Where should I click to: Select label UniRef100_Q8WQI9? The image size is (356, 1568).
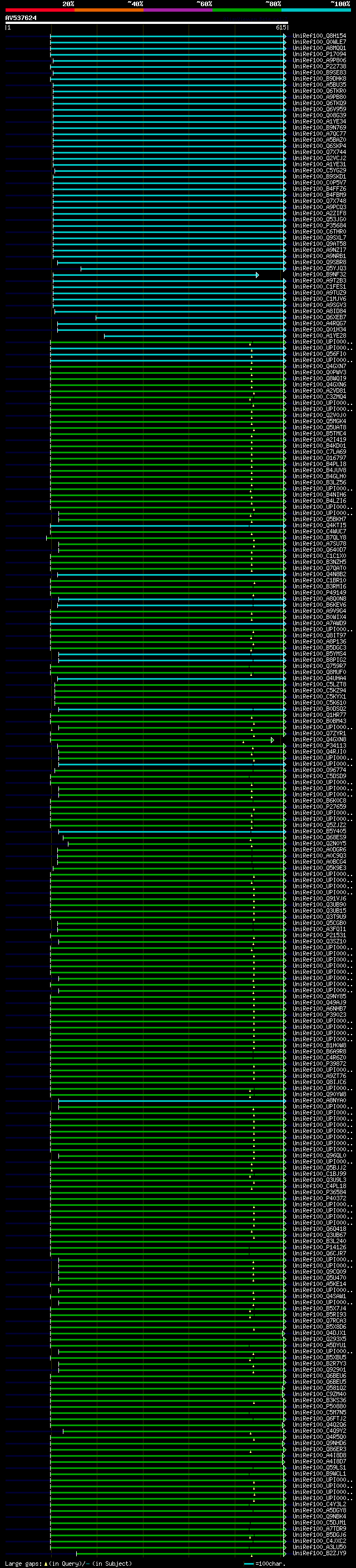319,379
